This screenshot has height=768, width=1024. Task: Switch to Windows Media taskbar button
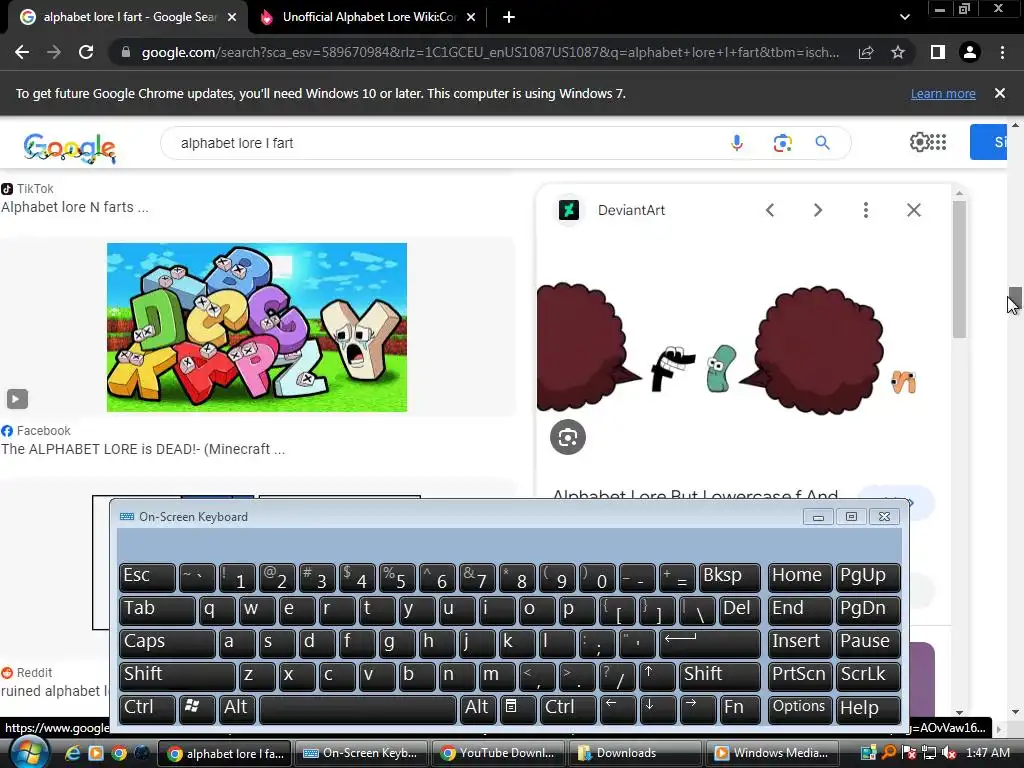tap(771, 754)
